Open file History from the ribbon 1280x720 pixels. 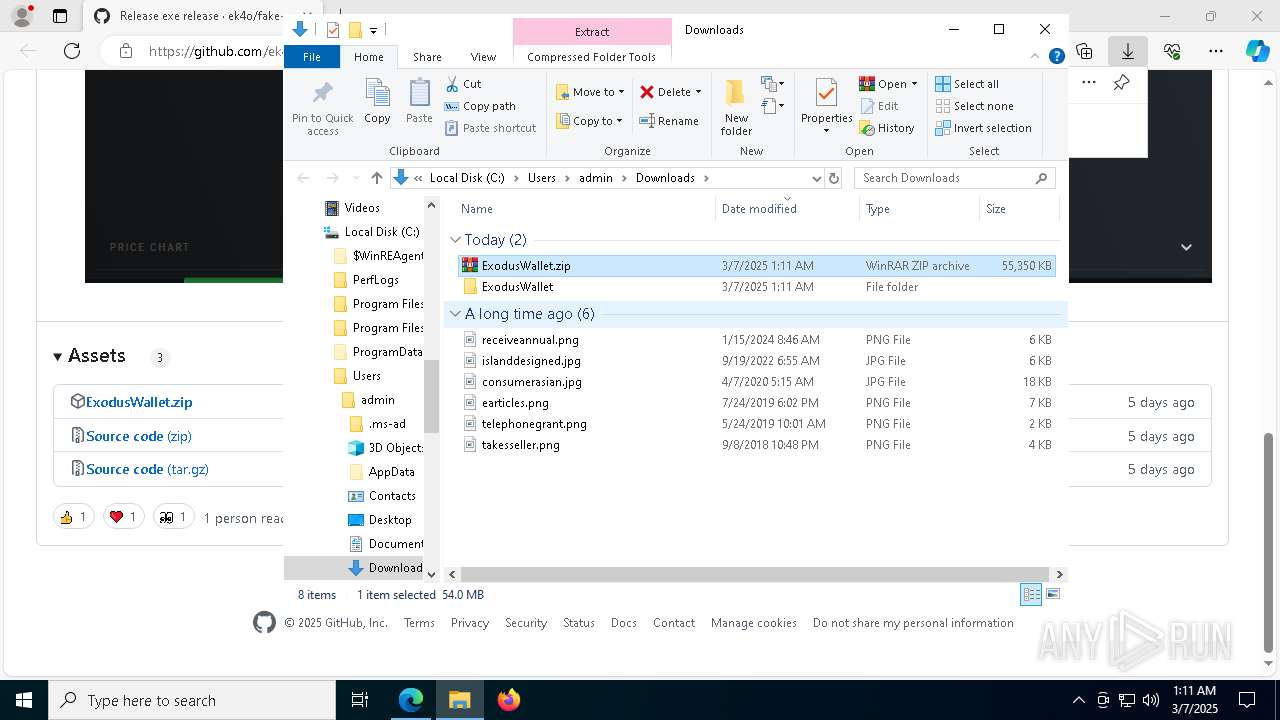[x=887, y=128]
